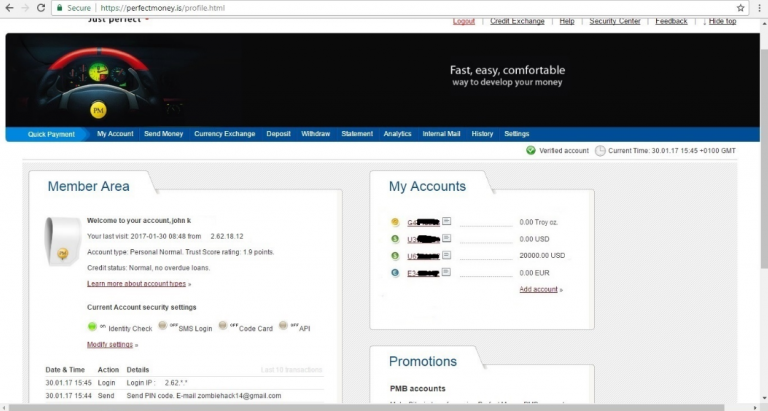This screenshot has width=768, height=411.
Task: Open the 0.00 USD account number link
Action: tap(423, 239)
